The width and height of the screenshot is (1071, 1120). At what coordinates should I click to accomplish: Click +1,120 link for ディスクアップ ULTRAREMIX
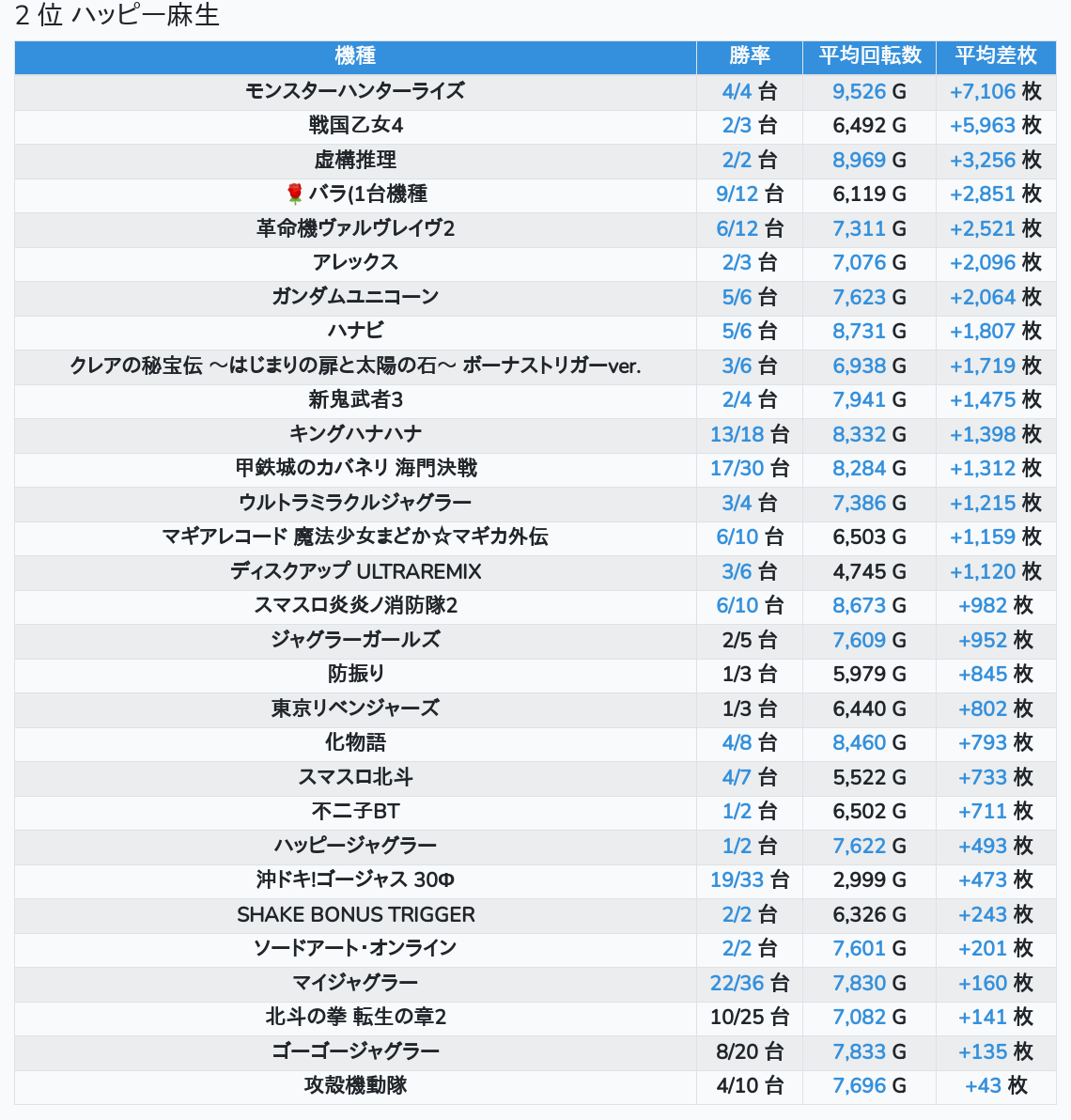(x=983, y=571)
